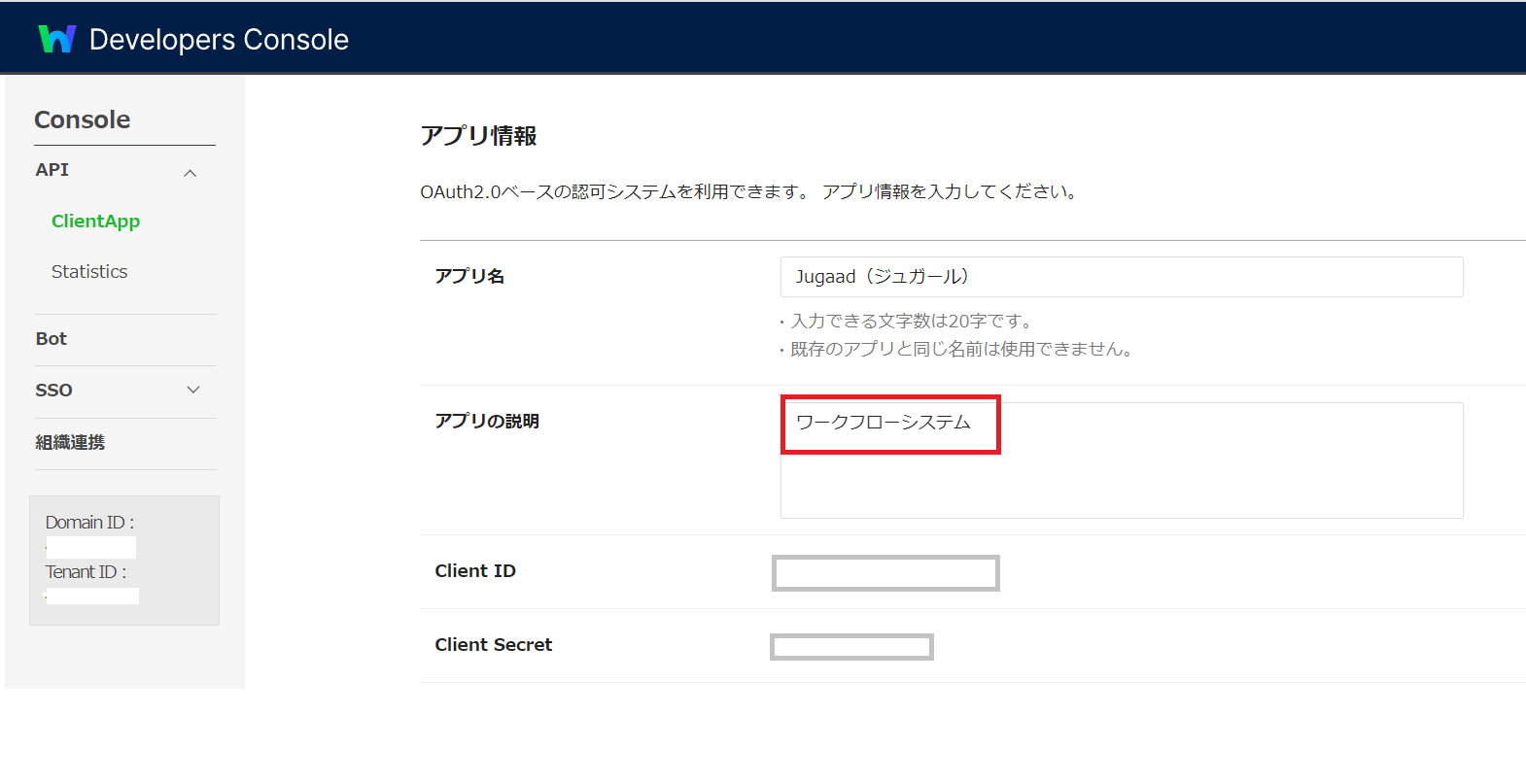Click the Domain ID label
This screenshot has width=1526, height=784.
(x=89, y=523)
